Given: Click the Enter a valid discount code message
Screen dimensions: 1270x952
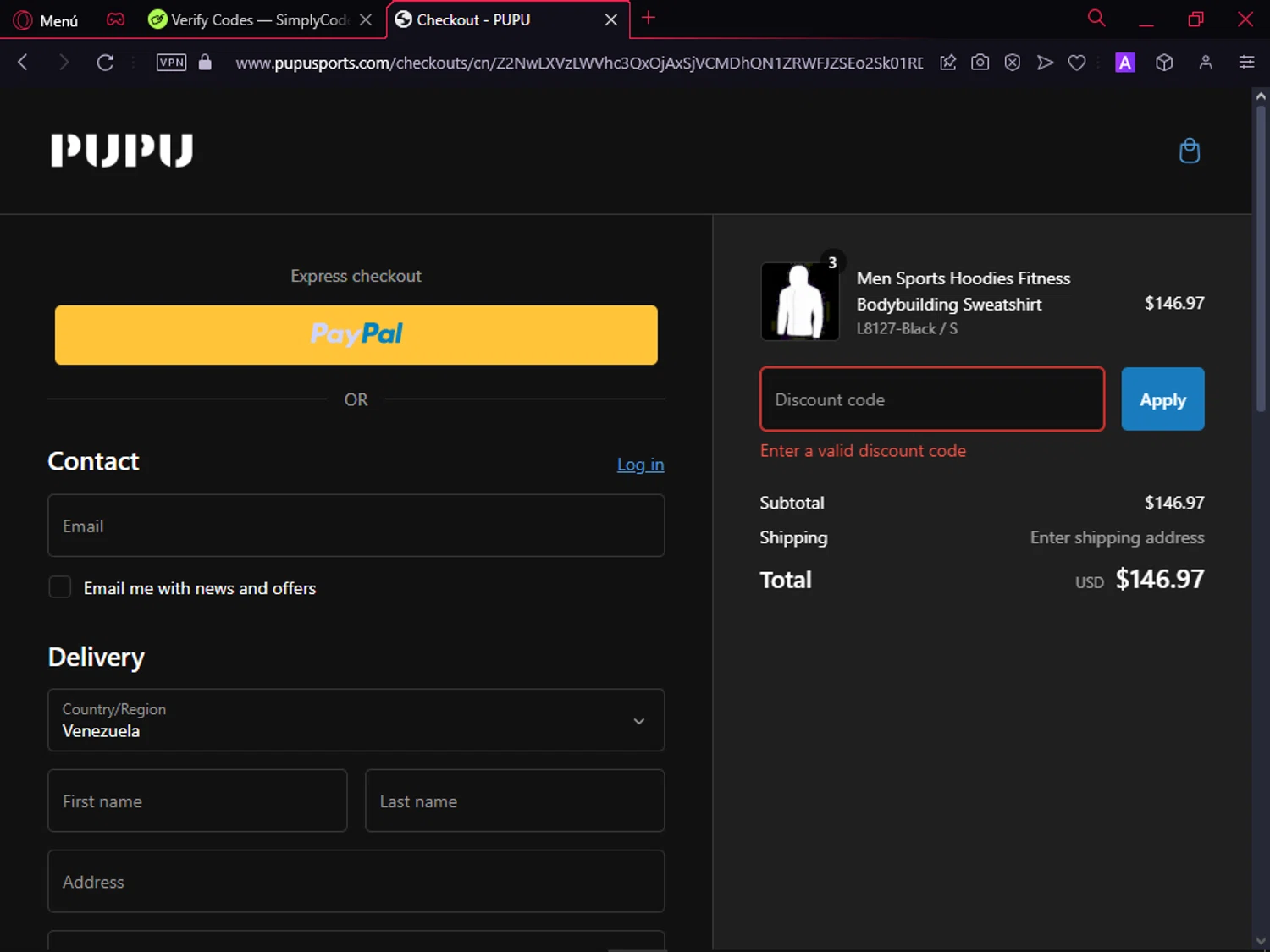Looking at the screenshot, I should click(863, 451).
